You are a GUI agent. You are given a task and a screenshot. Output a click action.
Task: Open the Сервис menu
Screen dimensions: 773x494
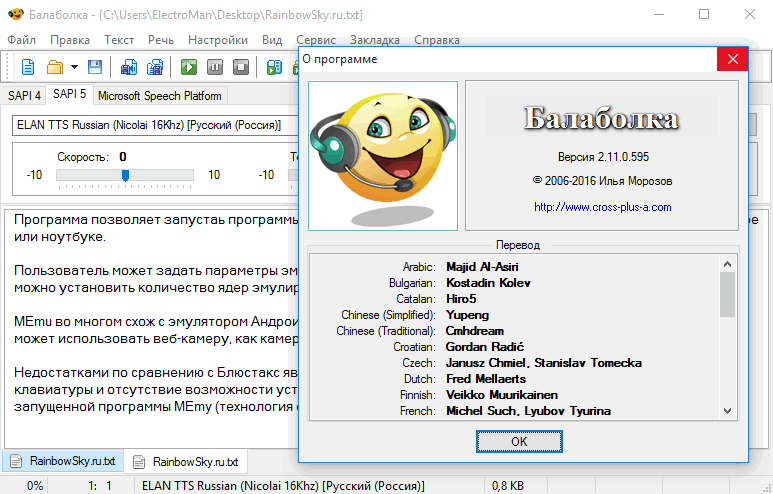coord(316,40)
